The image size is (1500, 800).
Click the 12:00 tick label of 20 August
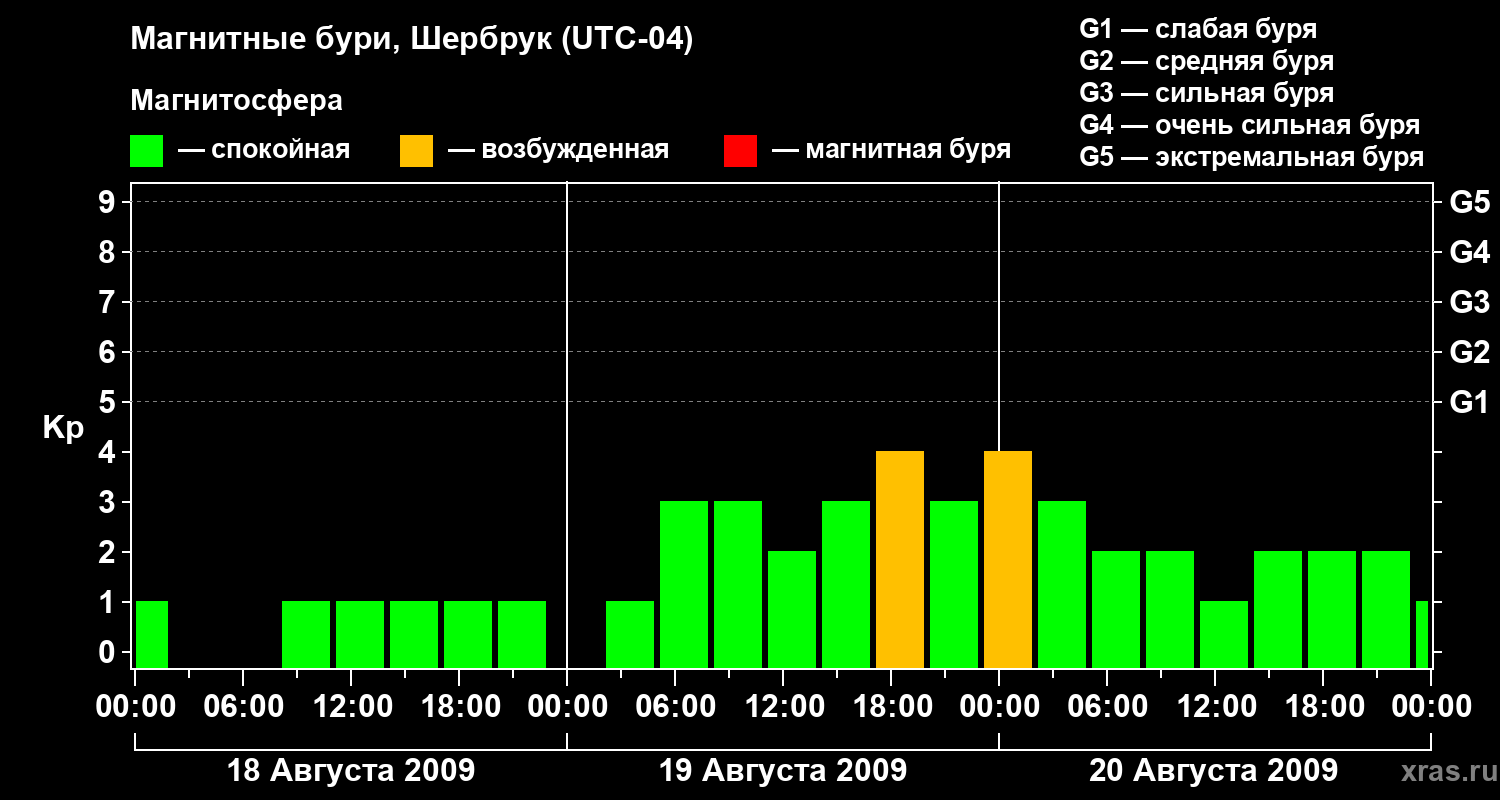[1215, 707]
